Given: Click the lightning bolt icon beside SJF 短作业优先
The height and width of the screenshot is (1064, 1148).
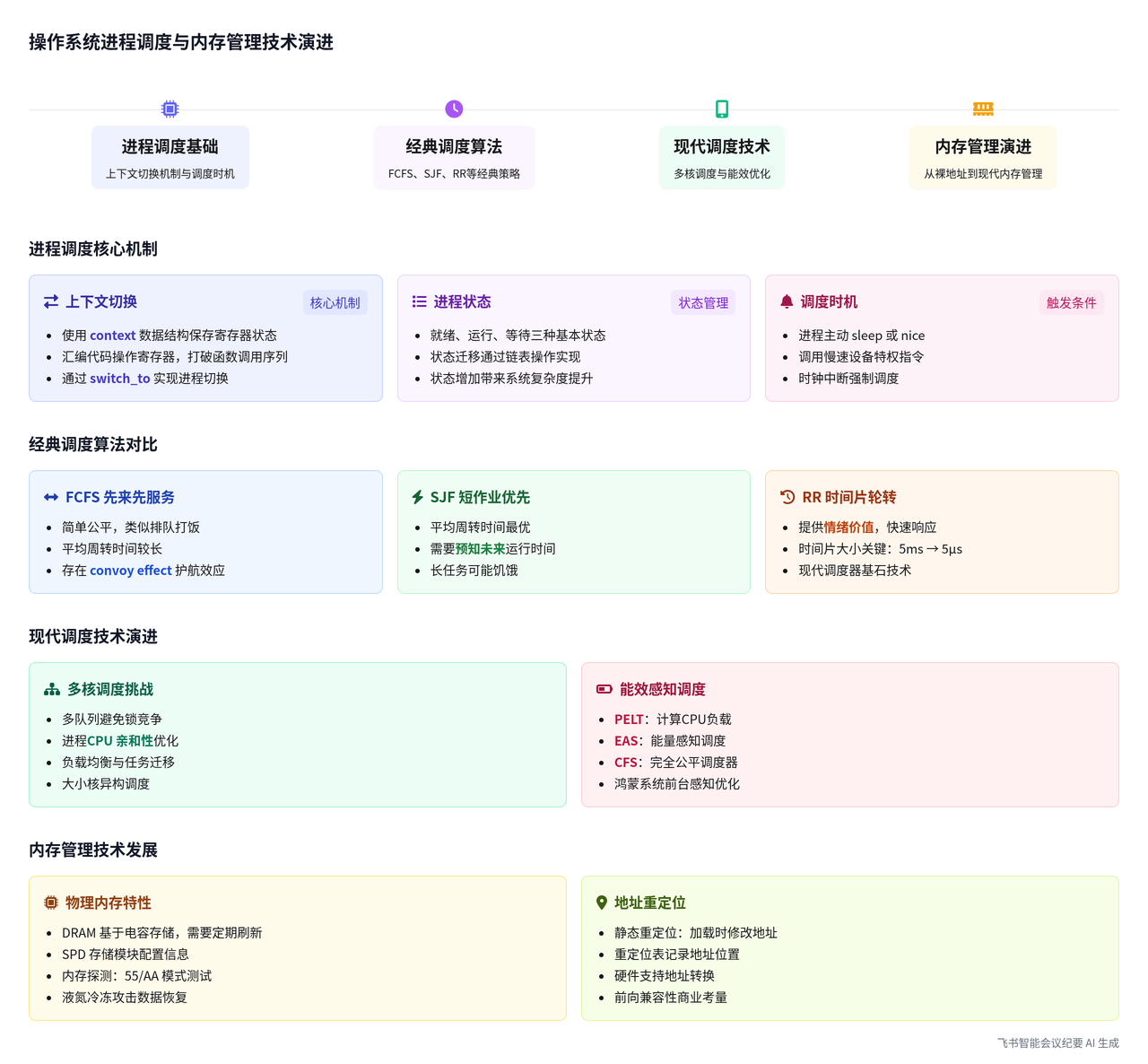Looking at the screenshot, I should (417, 498).
